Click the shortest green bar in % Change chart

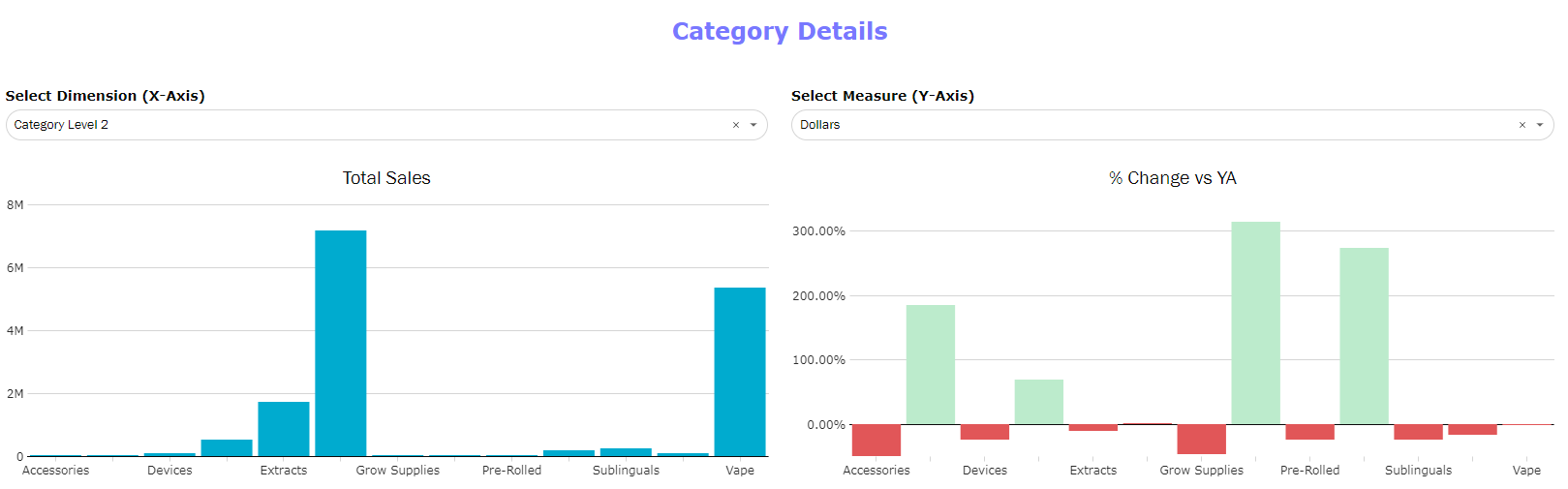tap(1039, 402)
